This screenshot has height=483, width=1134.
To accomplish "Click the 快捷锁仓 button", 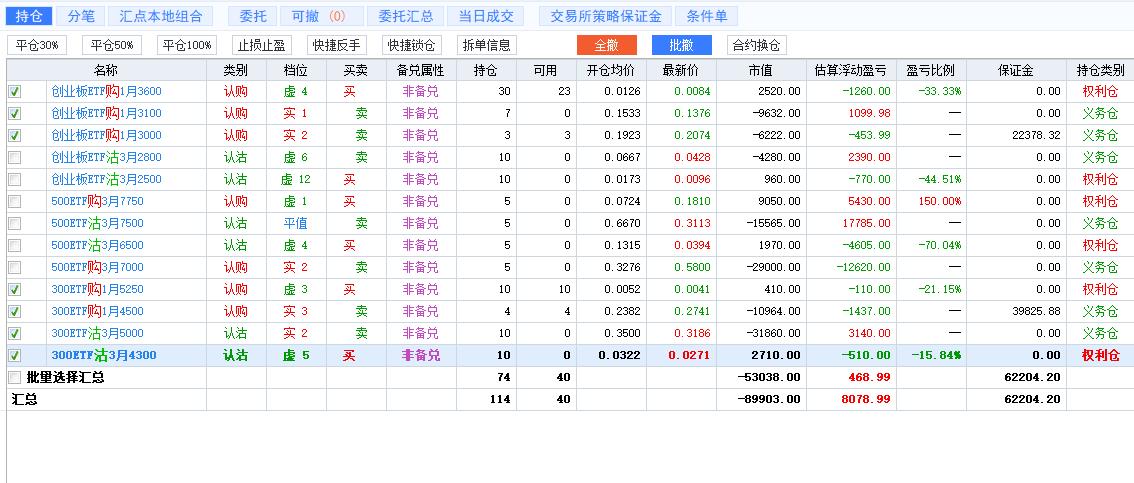I will [x=412, y=45].
